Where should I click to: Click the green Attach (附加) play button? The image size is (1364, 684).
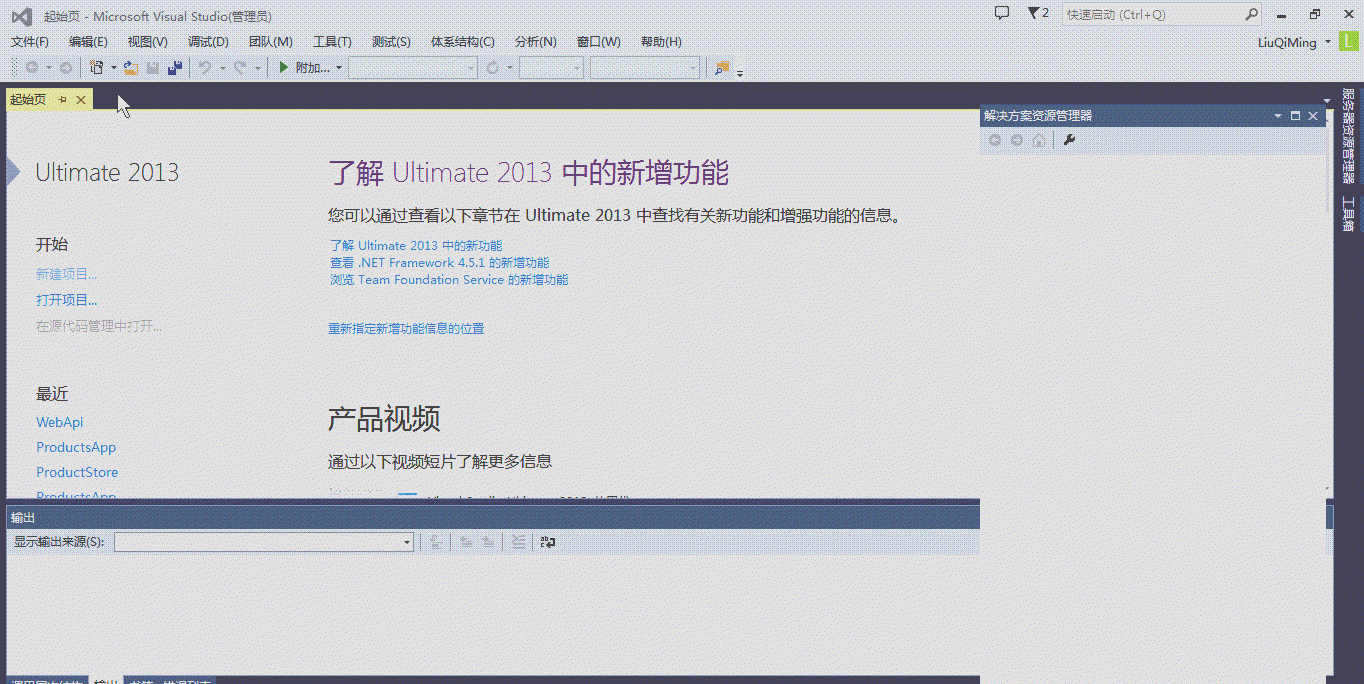click(284, 67)
